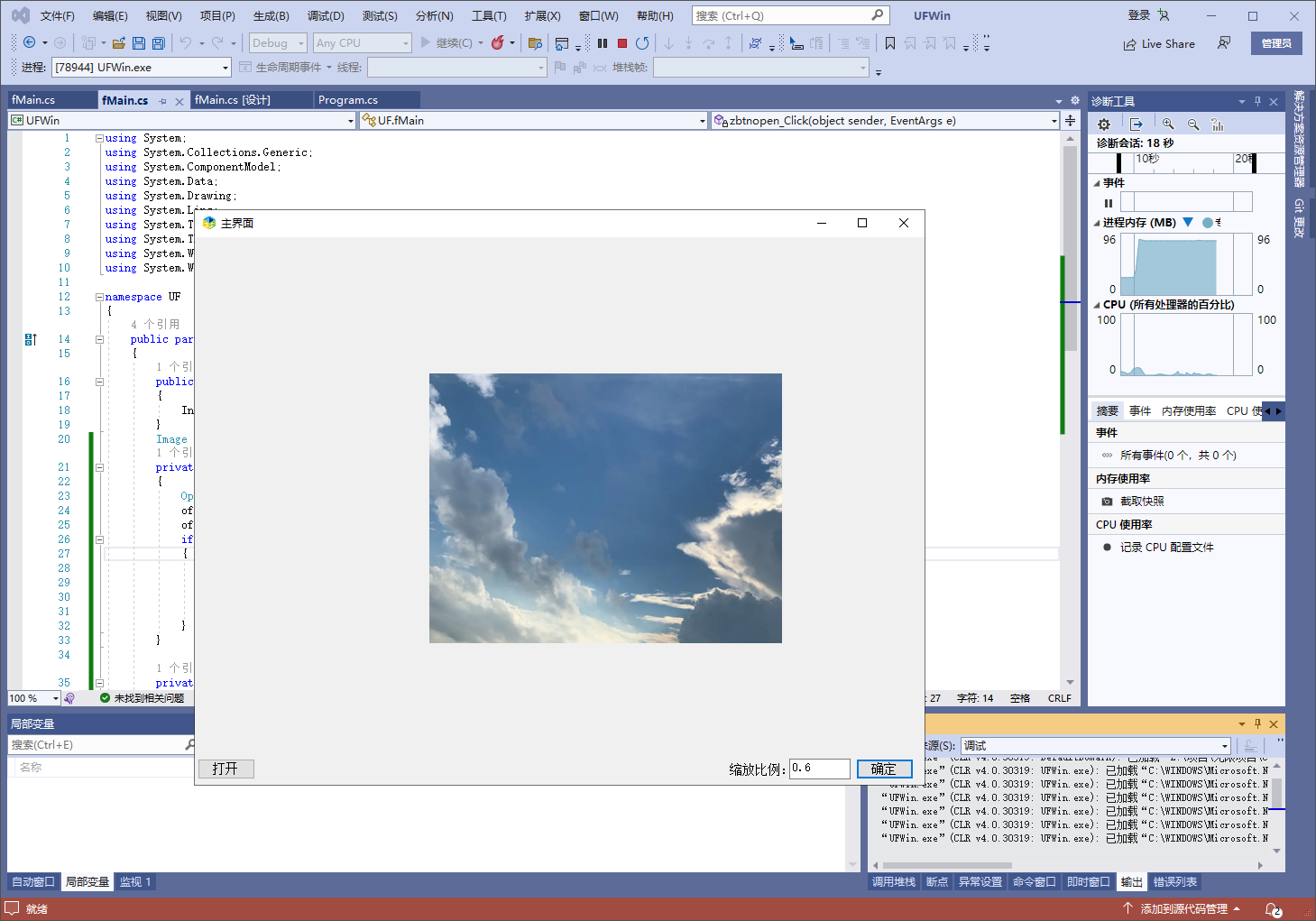
Task: Click 缩放比例 input field
Action: pyautogui.click(x=820, y=769)
